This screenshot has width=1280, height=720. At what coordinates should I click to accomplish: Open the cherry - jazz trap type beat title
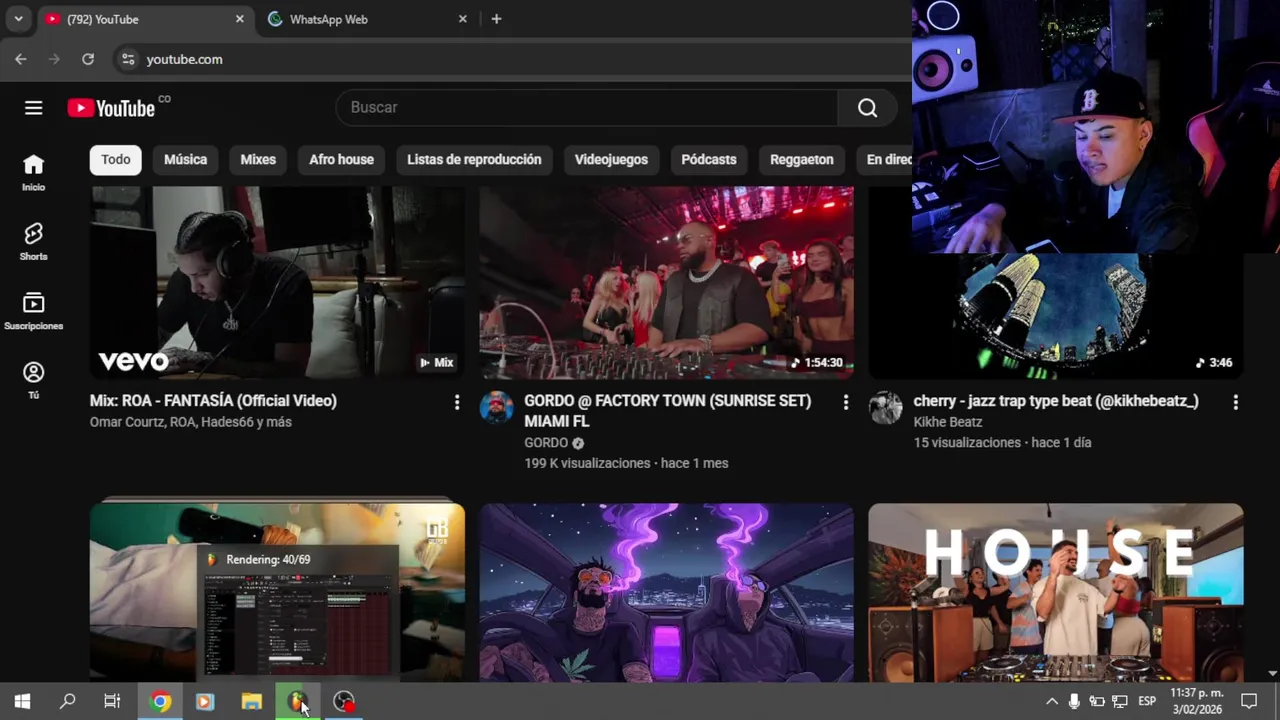[1055, 401]
